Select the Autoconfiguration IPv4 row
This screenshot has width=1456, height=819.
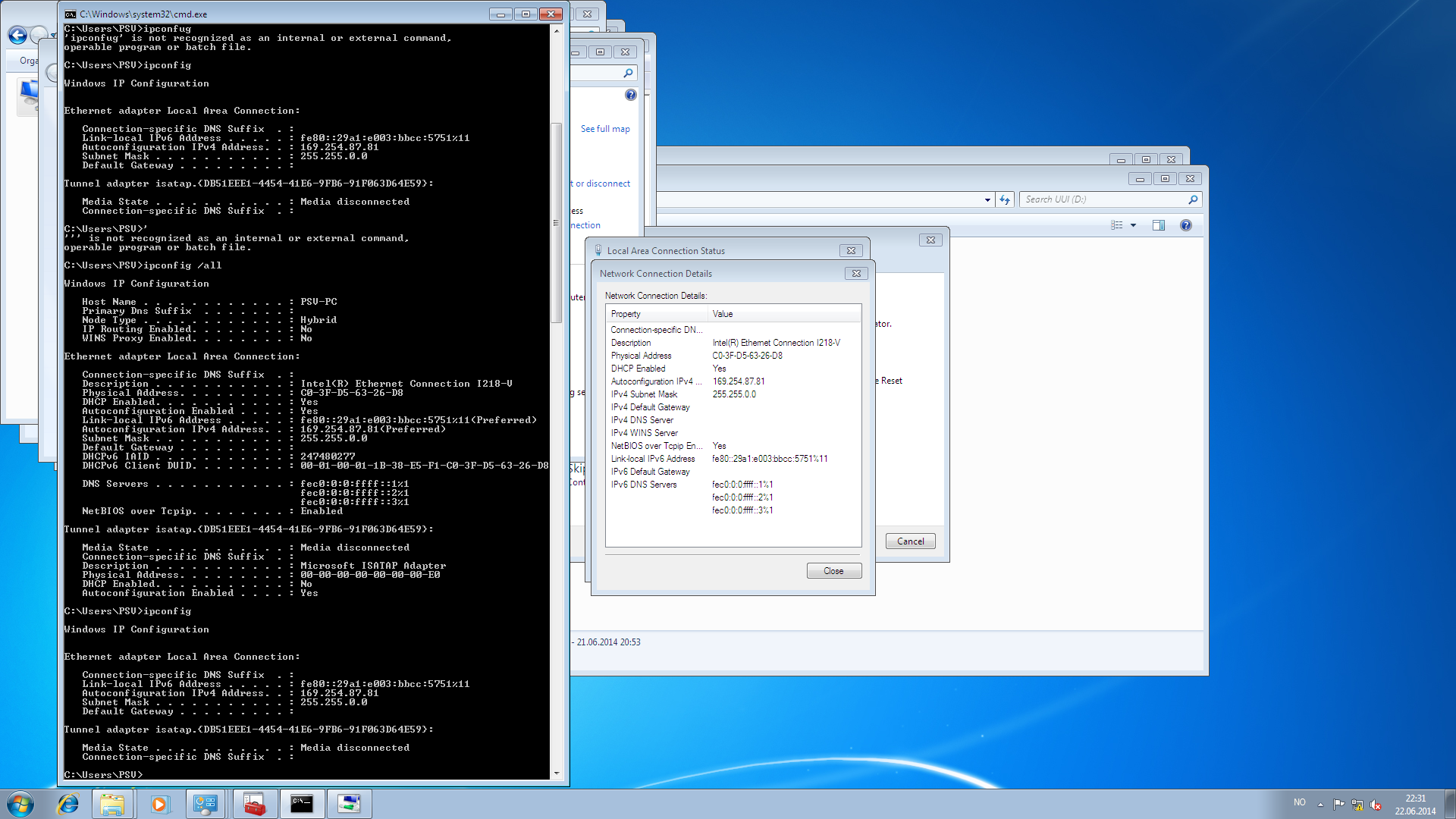[x=733, y=381]
